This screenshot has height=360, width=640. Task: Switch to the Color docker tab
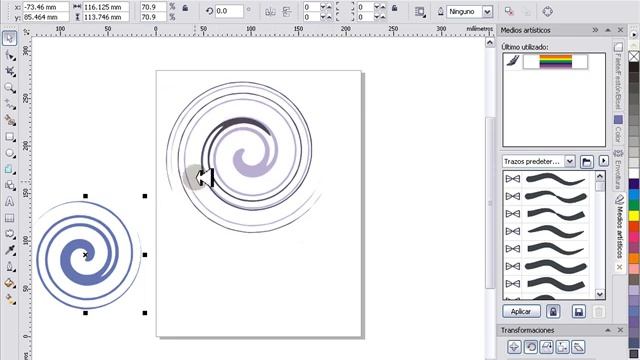click(x=618, y=129)
